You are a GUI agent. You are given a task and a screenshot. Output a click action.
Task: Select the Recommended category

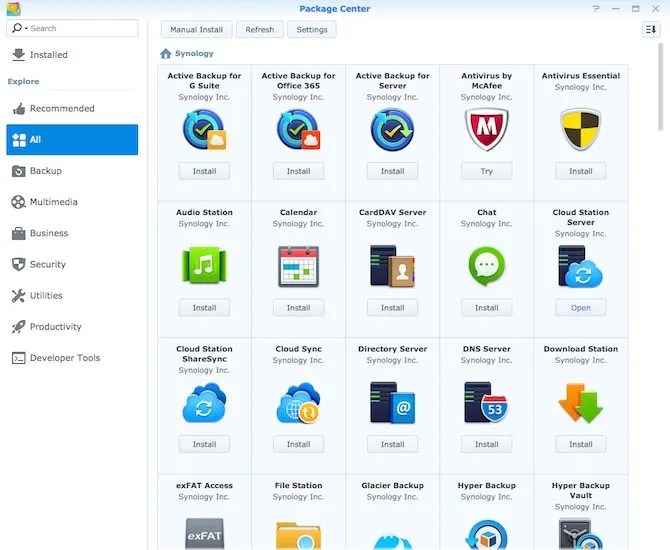72,109
